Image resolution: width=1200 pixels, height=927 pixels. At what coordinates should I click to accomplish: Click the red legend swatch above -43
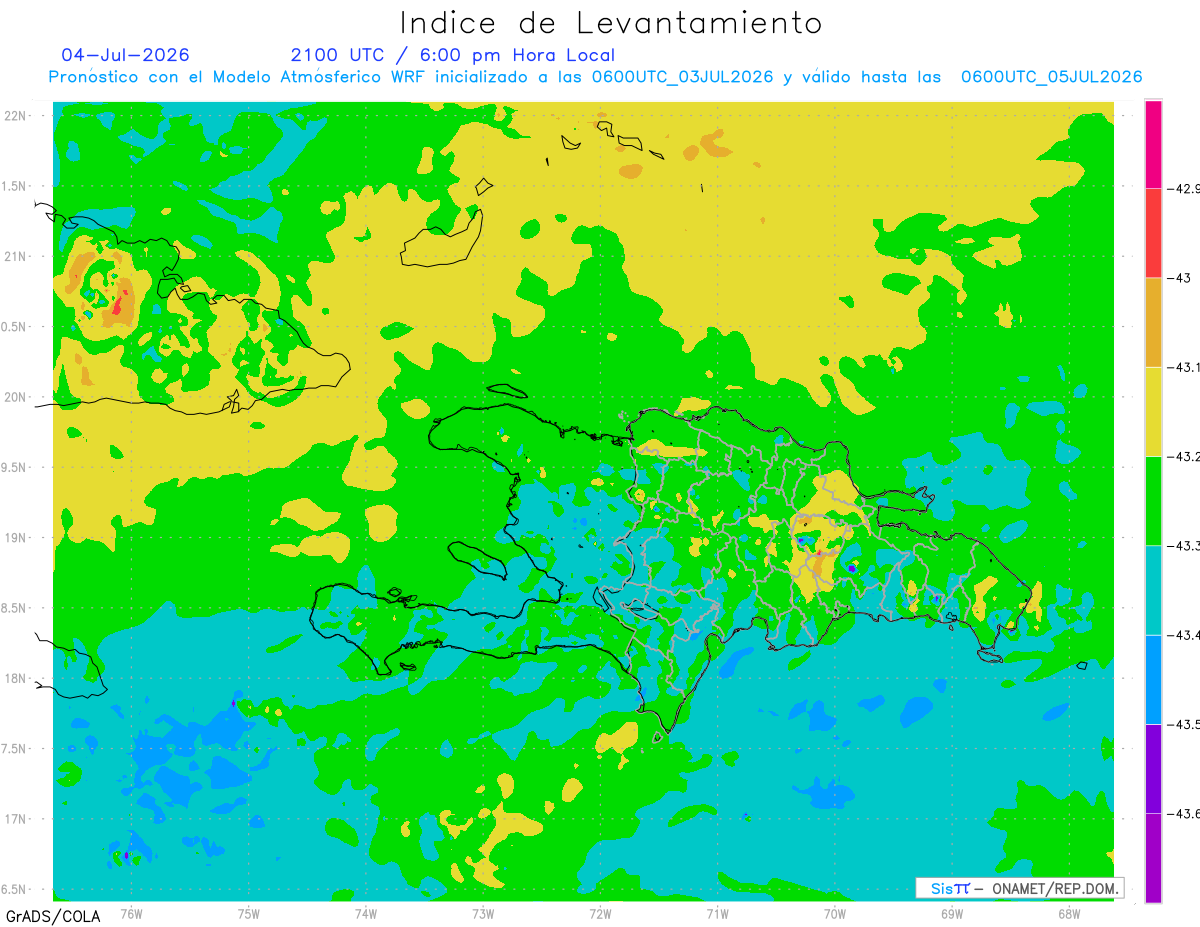(x=1153, y=233)
